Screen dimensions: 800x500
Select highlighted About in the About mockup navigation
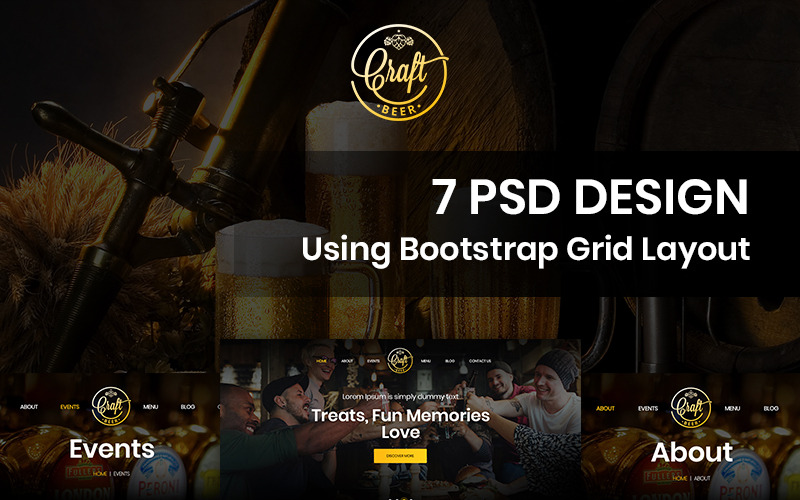point(605,408)
